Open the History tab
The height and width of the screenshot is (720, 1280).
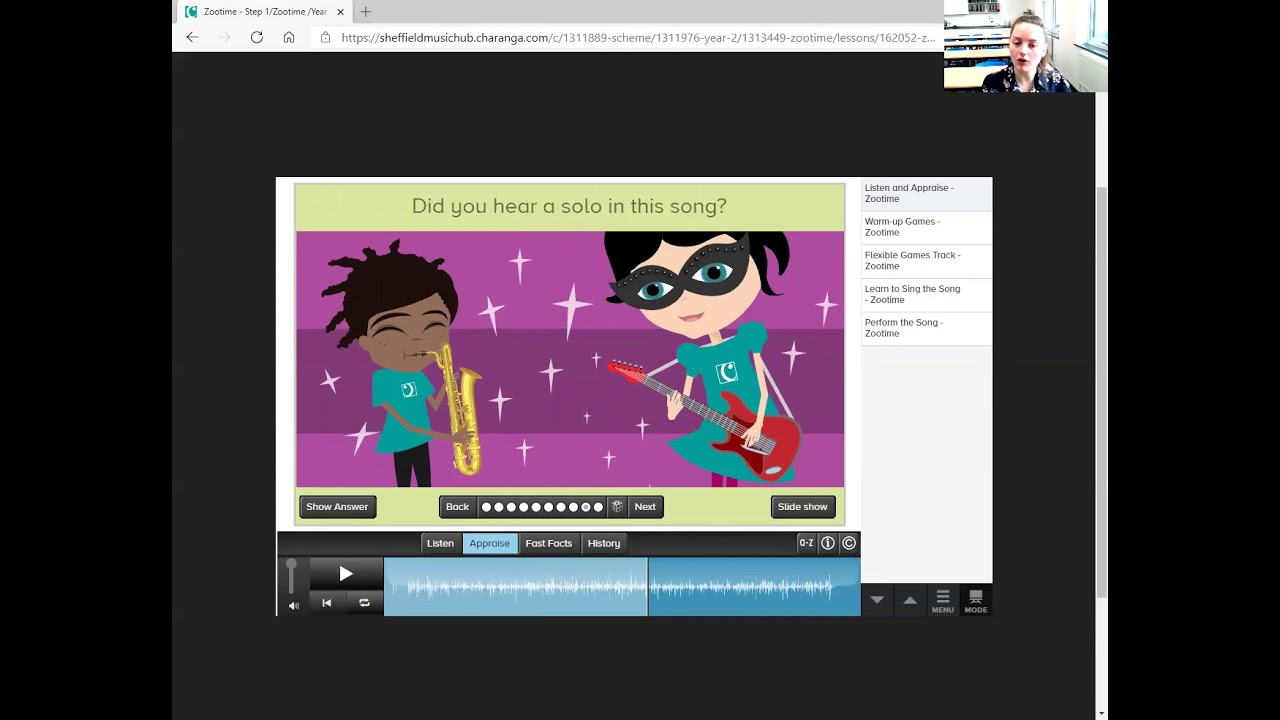[604, 543]
